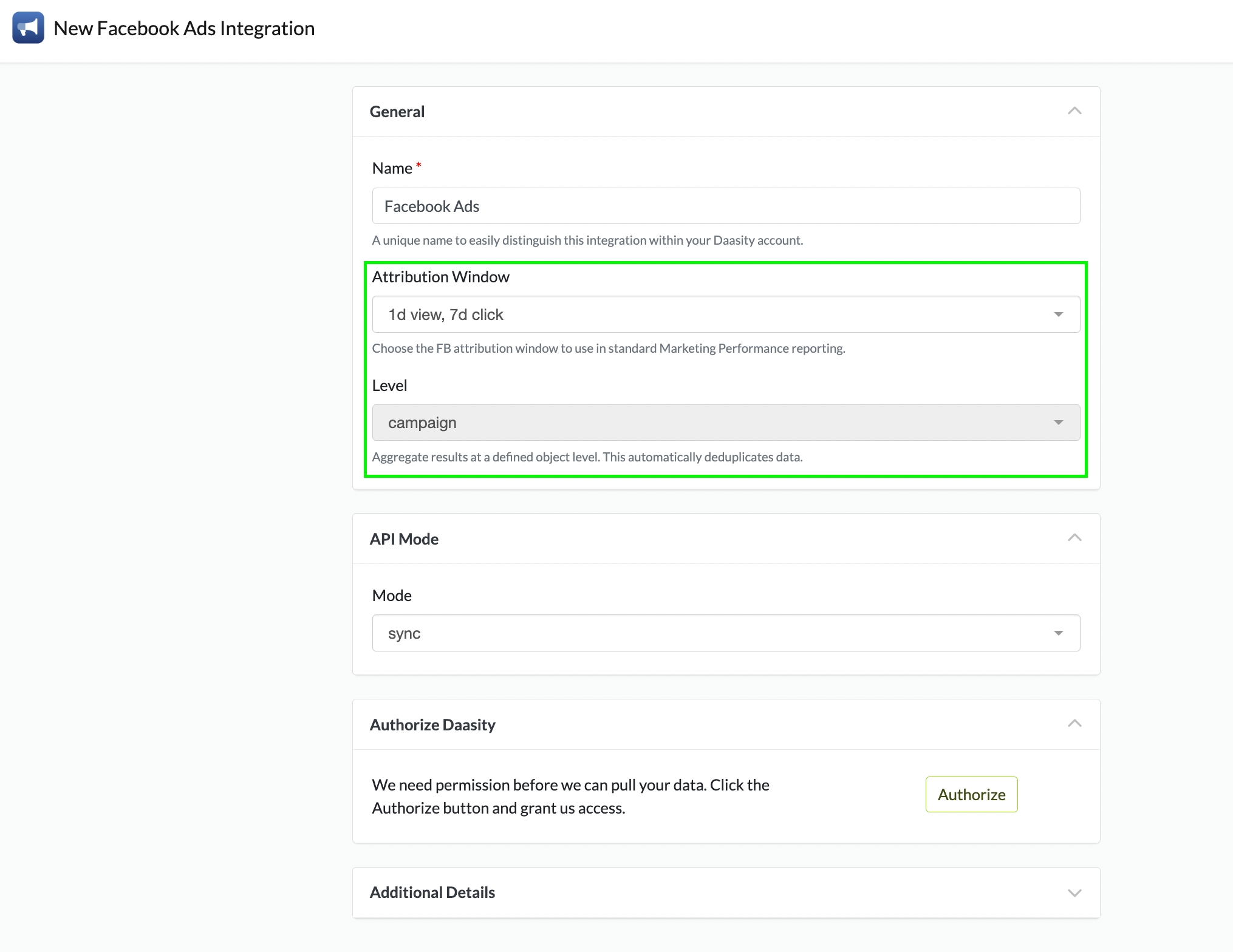Open the Attribution Window dropdown

tap(725, 314)
